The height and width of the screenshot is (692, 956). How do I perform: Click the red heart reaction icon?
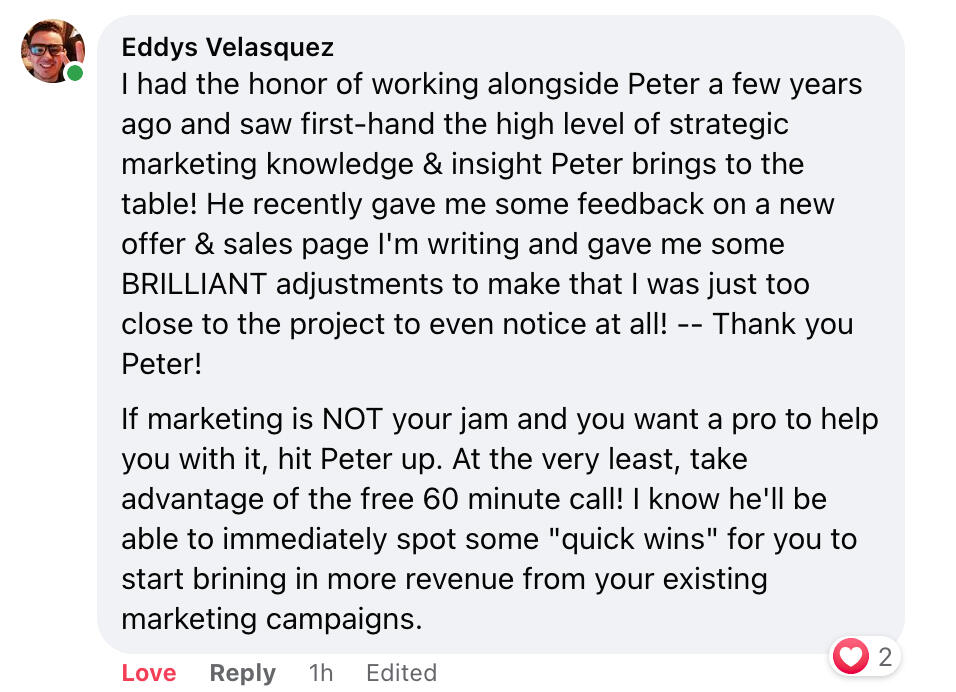851,657
